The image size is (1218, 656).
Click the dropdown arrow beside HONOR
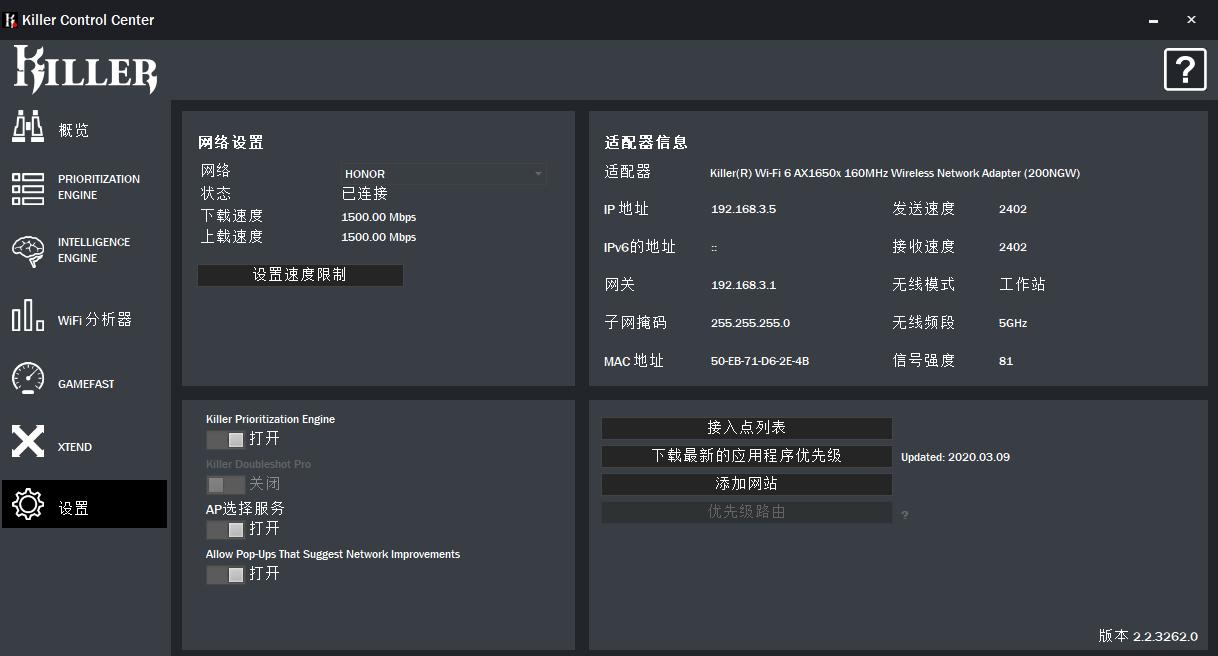click(x=538, y=173)
